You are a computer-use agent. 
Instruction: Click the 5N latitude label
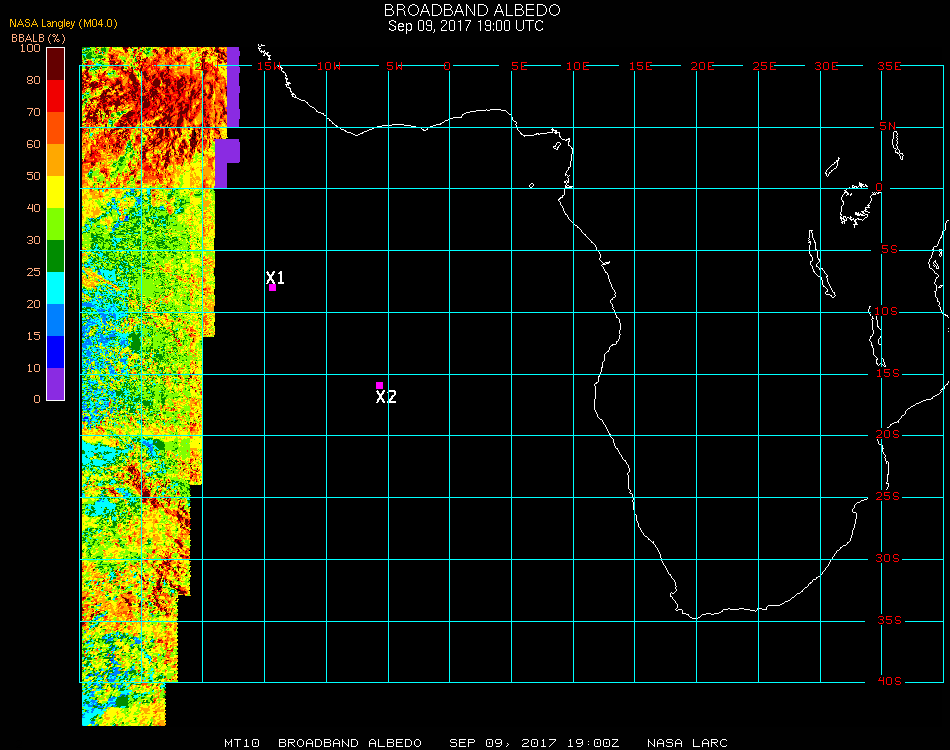point(888,126)
